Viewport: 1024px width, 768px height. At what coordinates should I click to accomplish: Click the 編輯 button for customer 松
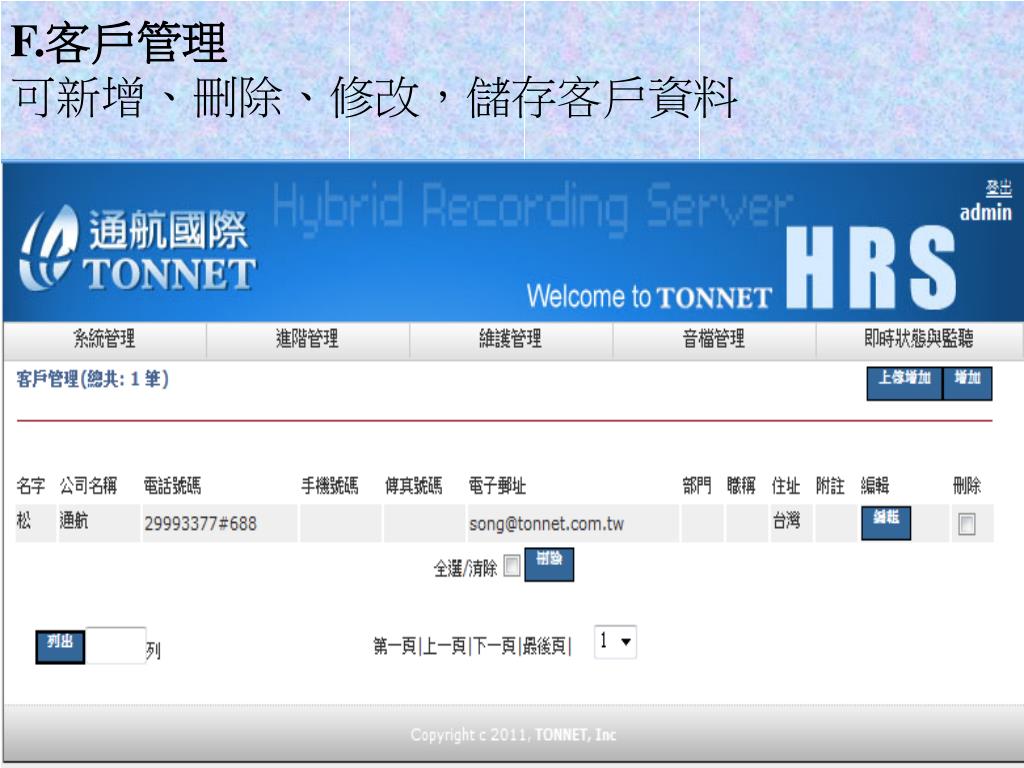click(x=886, y=523)
